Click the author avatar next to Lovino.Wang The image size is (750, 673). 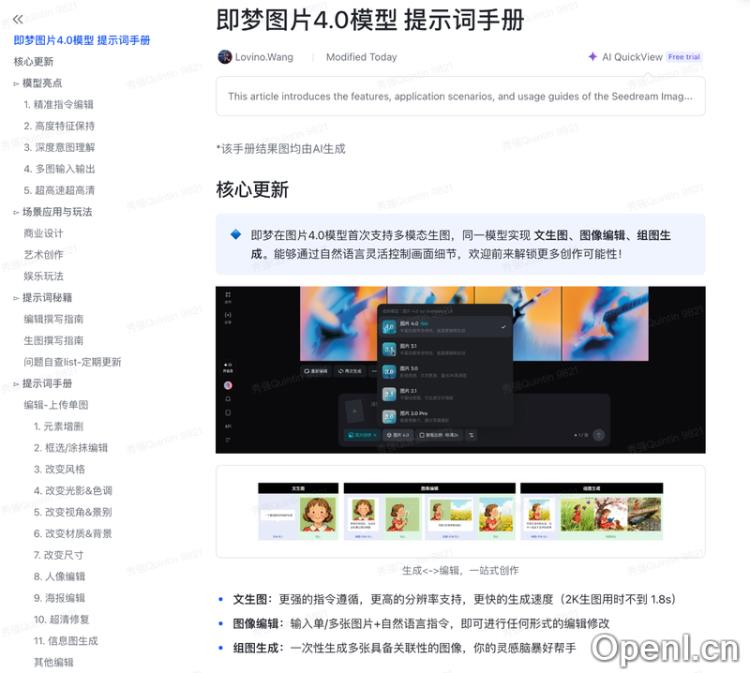[x=224, y=57]
